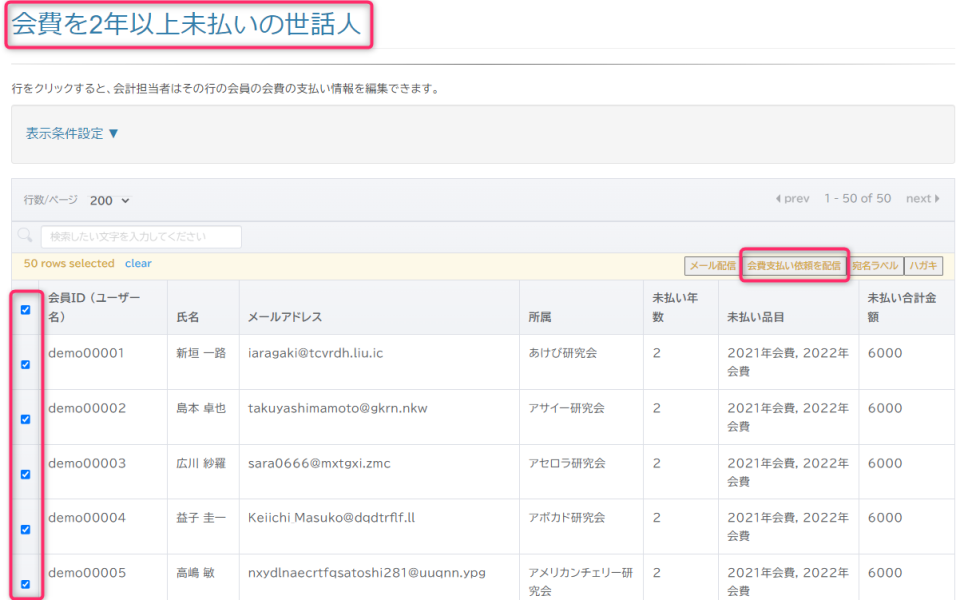
Task: Open the rows per page dropdown
Action: click(x=110, y=200)
